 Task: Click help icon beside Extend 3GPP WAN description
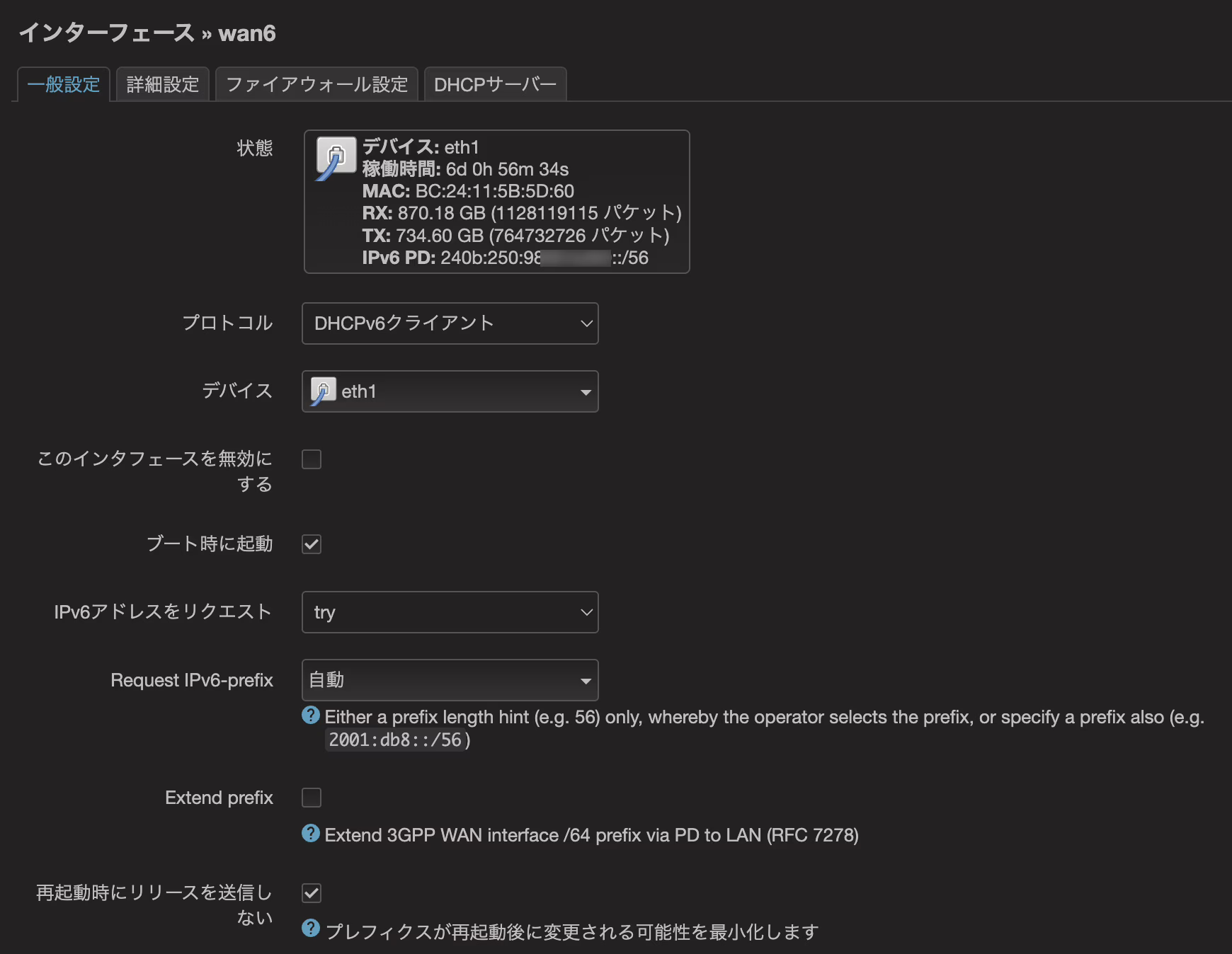click(311, 834)
